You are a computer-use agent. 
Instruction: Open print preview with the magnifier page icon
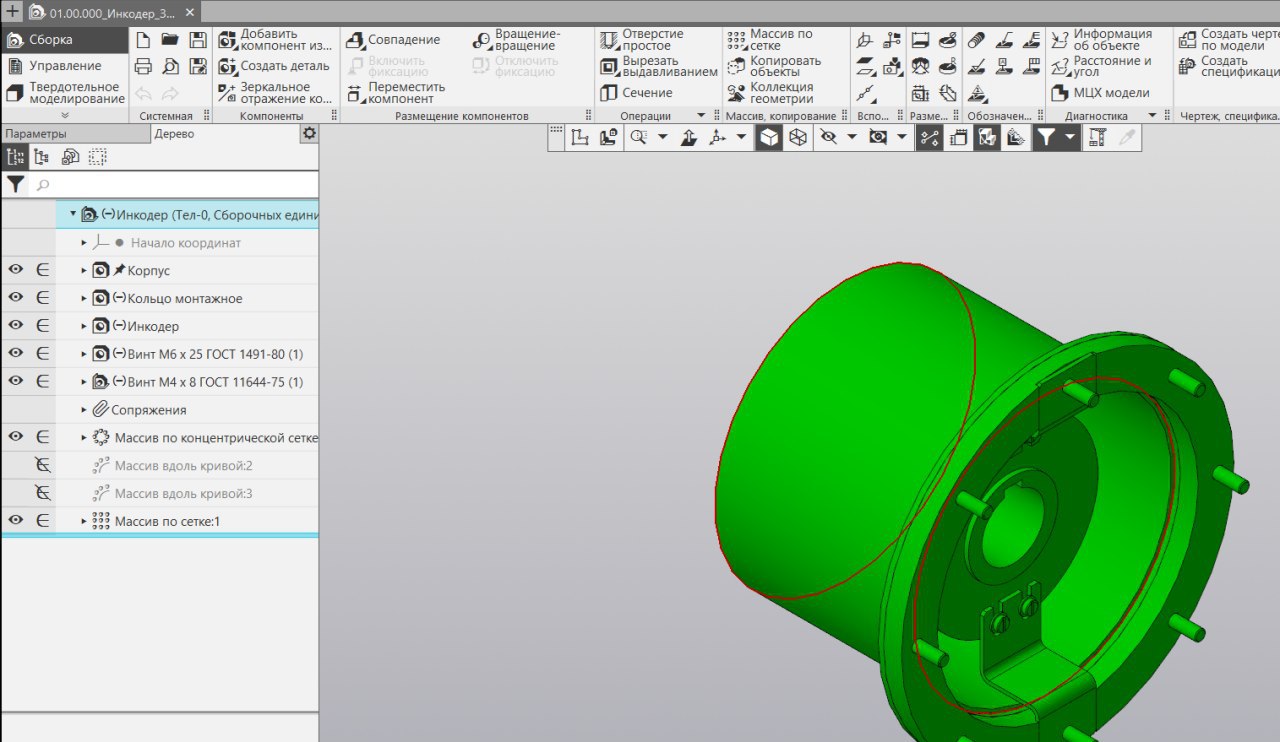click(x=170, y=66)
